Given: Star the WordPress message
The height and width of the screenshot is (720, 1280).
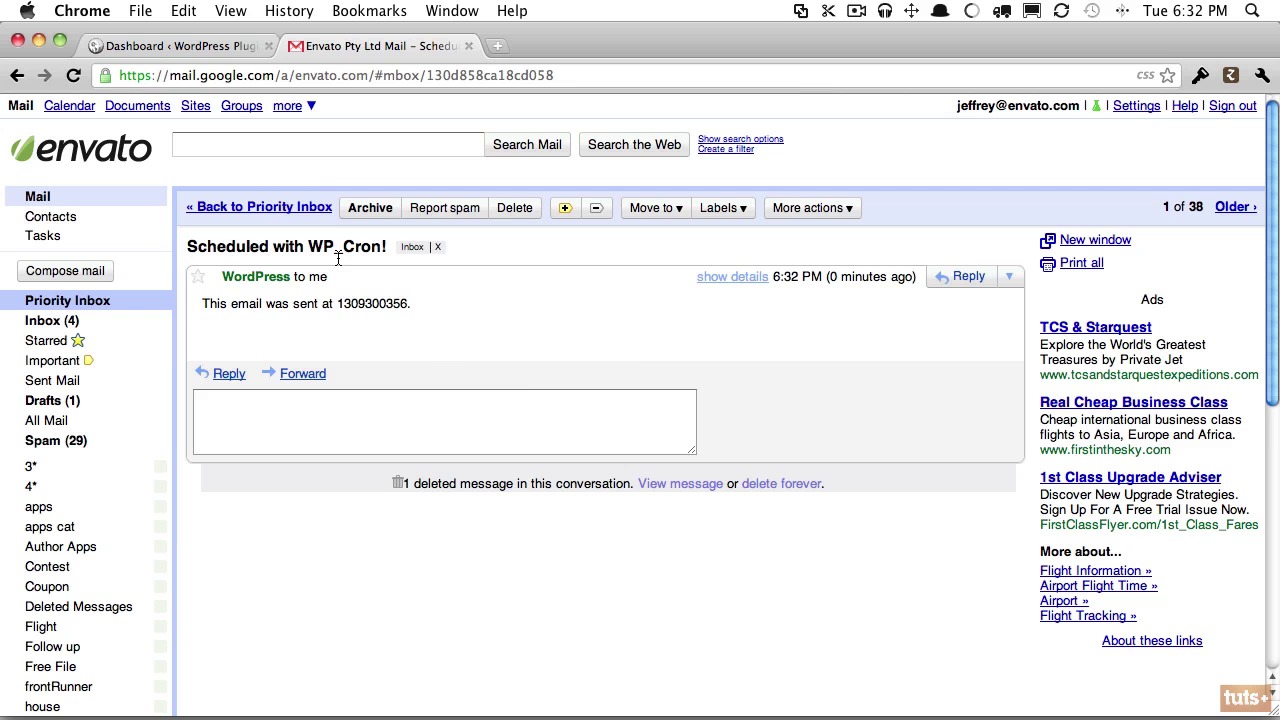Looking at the screenshot, I should [198, 277].
